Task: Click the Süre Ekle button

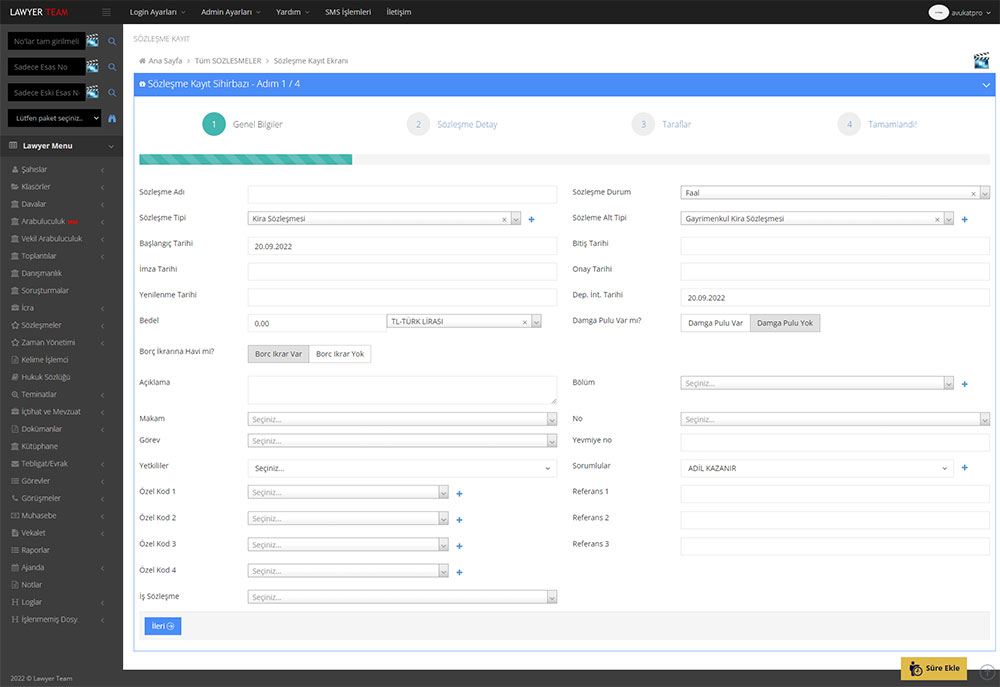Action: (934, 669)
